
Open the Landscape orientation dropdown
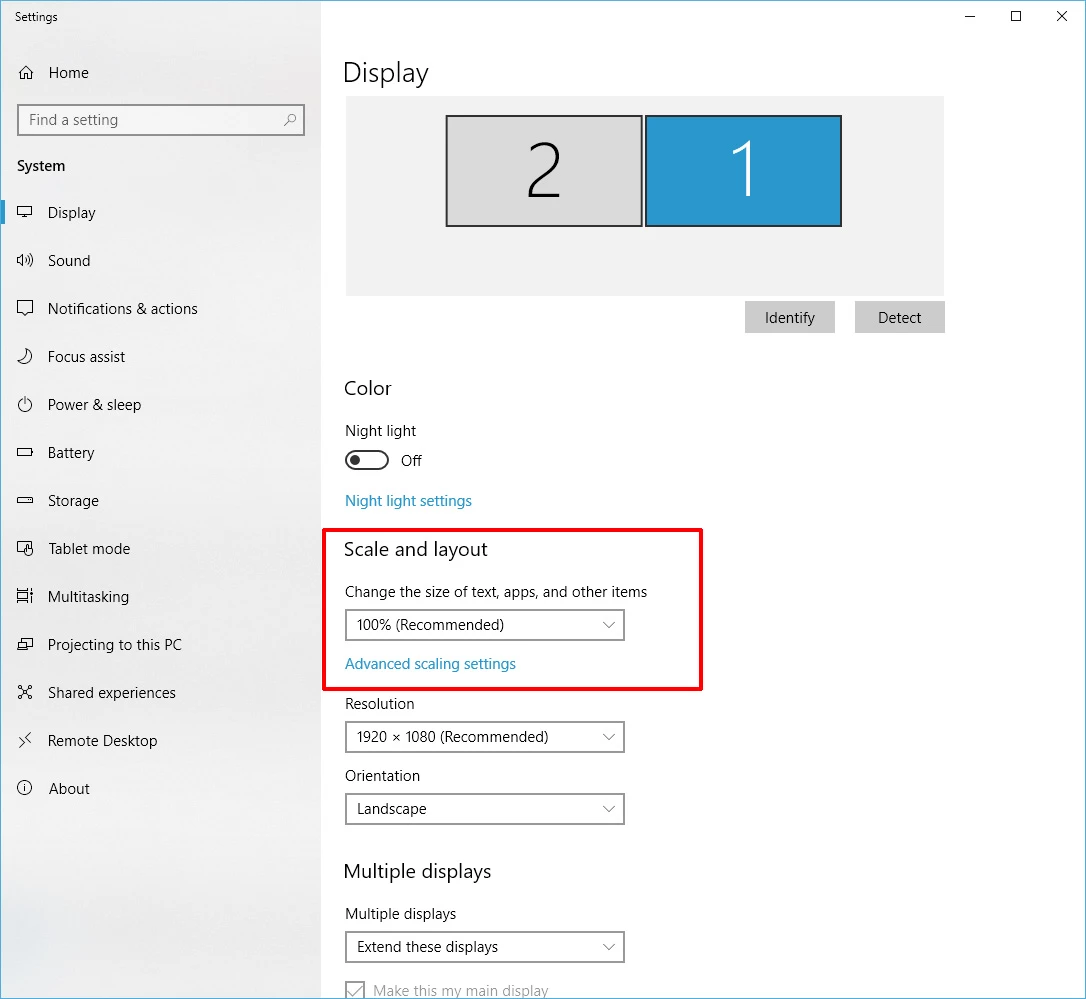click(485, 809)
